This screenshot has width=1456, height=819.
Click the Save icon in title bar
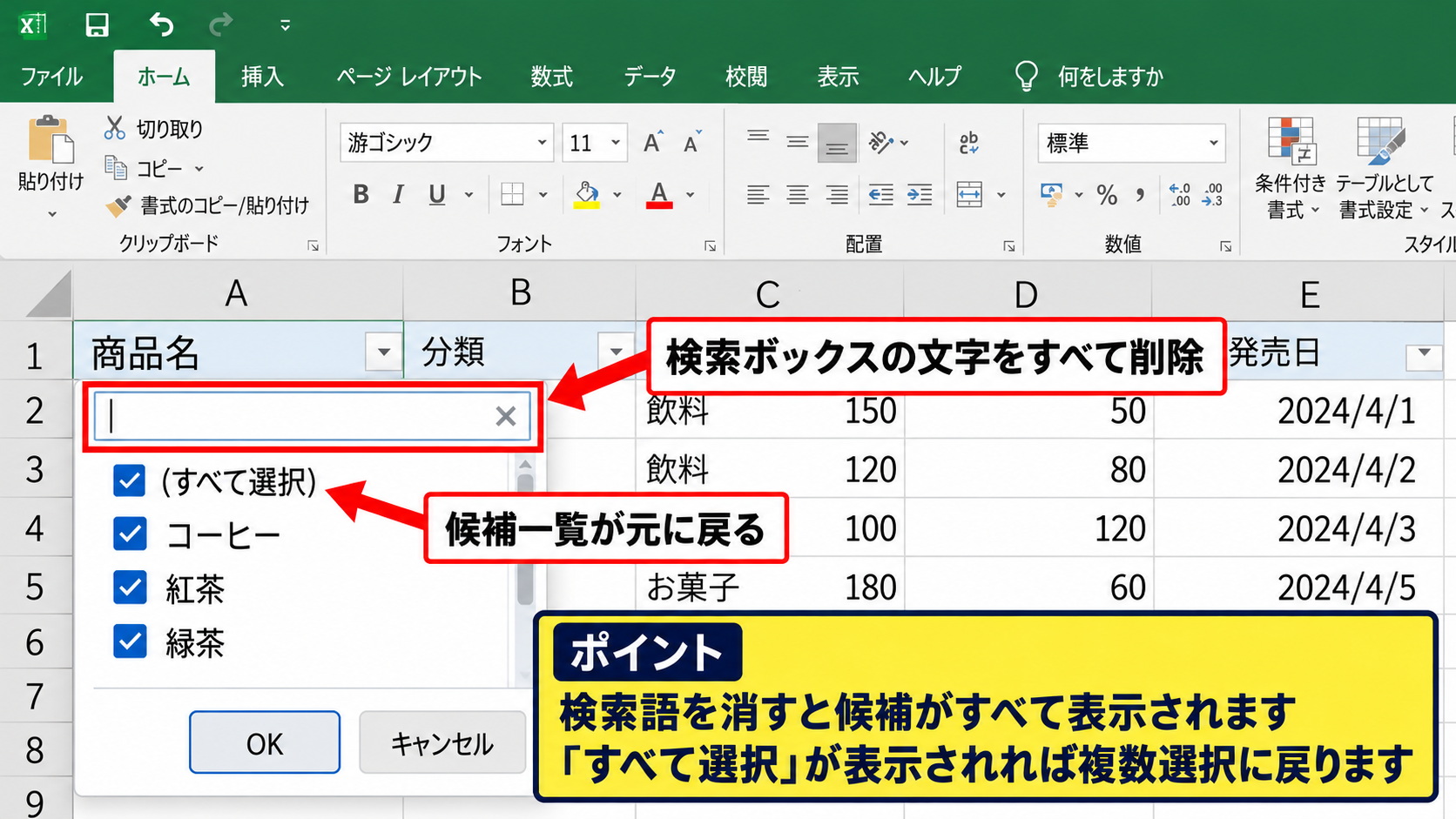[97, 24]
